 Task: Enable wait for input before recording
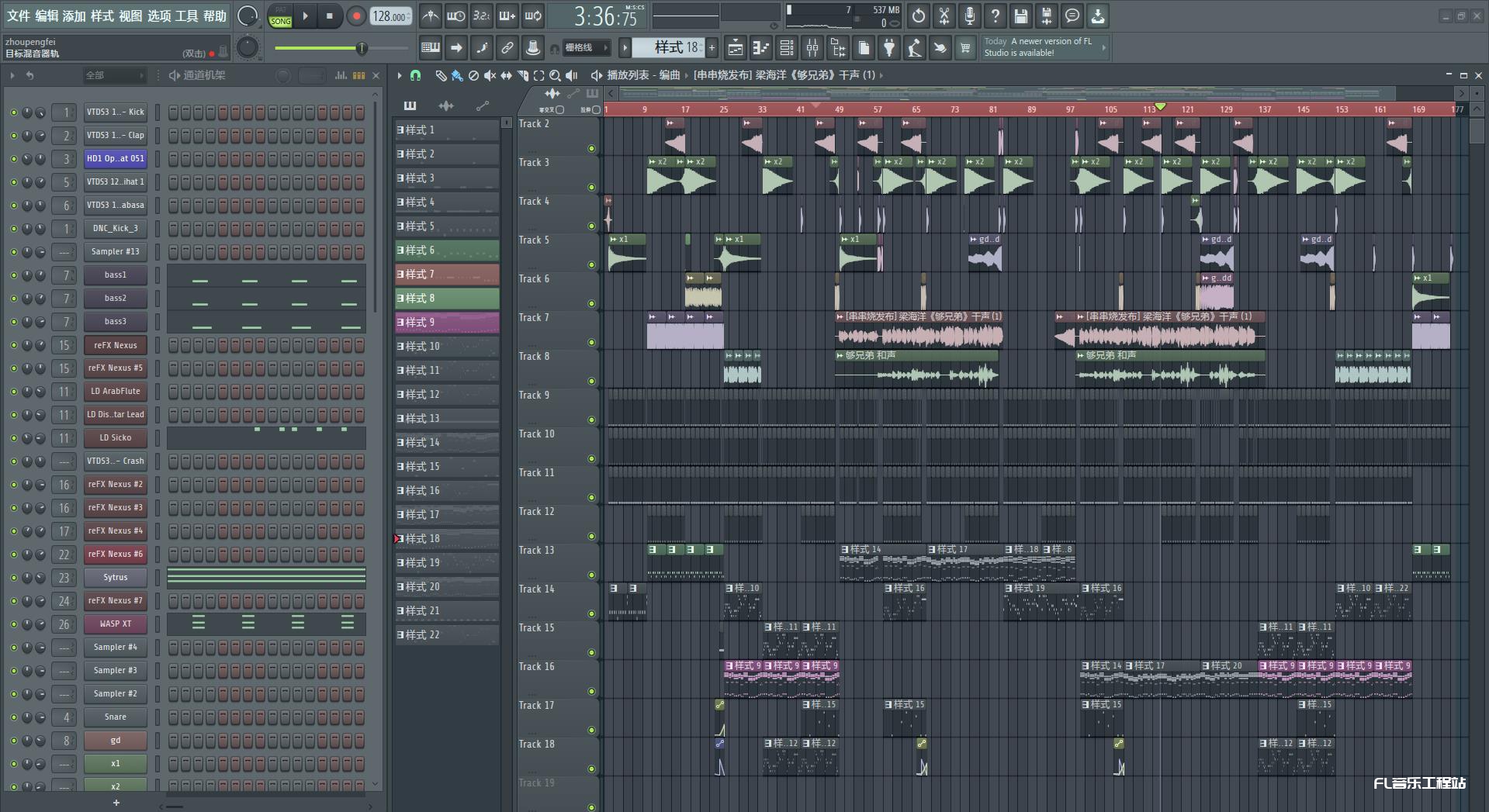coord(456,16)
